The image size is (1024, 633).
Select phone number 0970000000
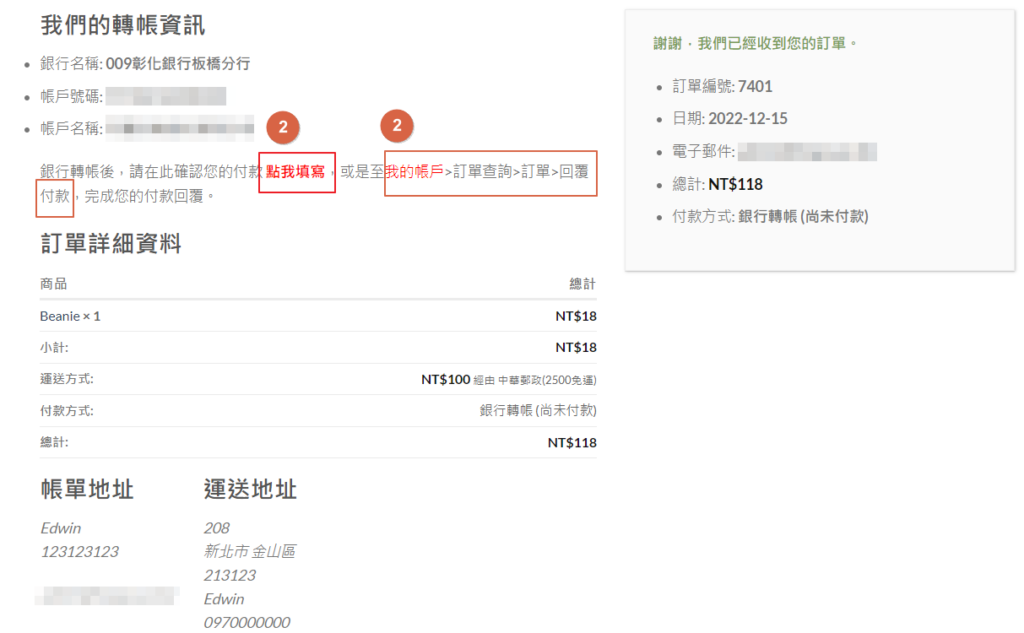[247, 622]
